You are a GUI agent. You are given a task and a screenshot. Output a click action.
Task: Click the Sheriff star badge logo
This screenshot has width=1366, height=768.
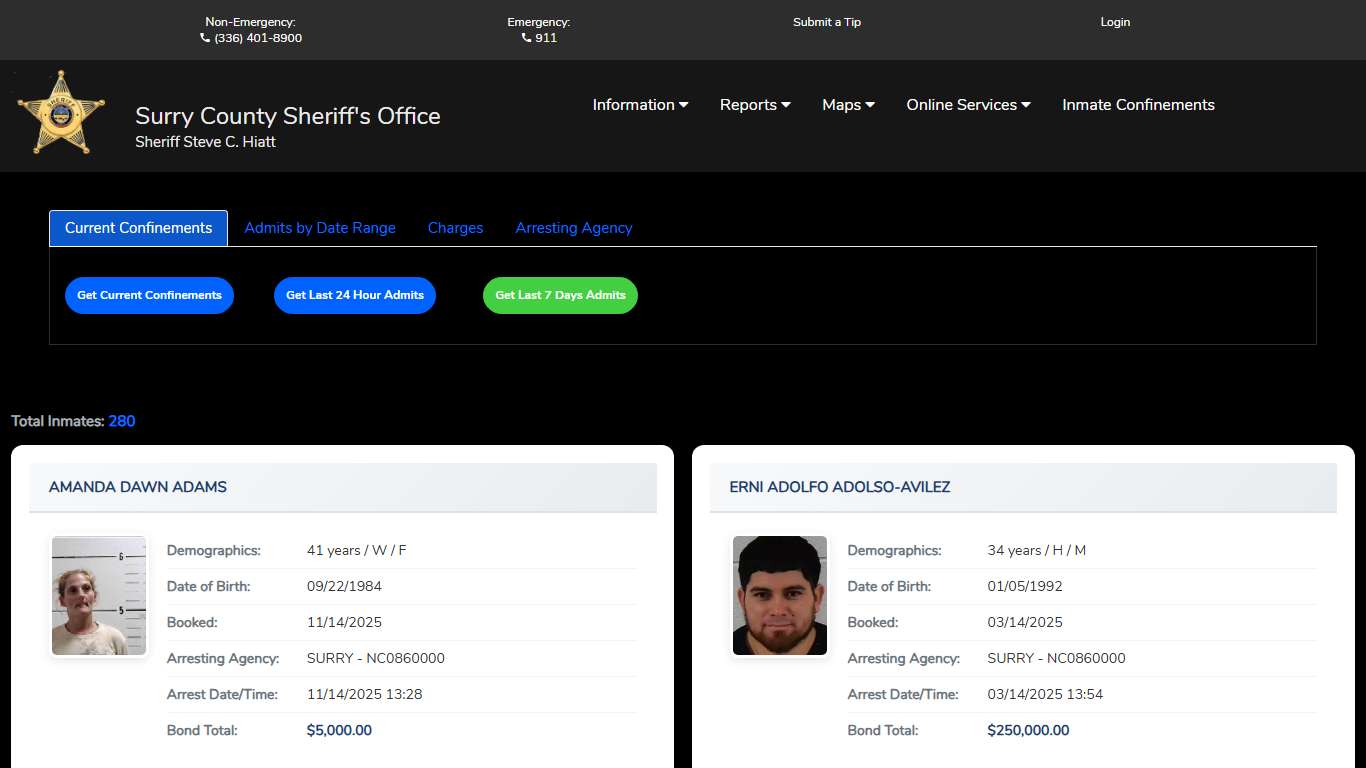[x=61, y=113]
